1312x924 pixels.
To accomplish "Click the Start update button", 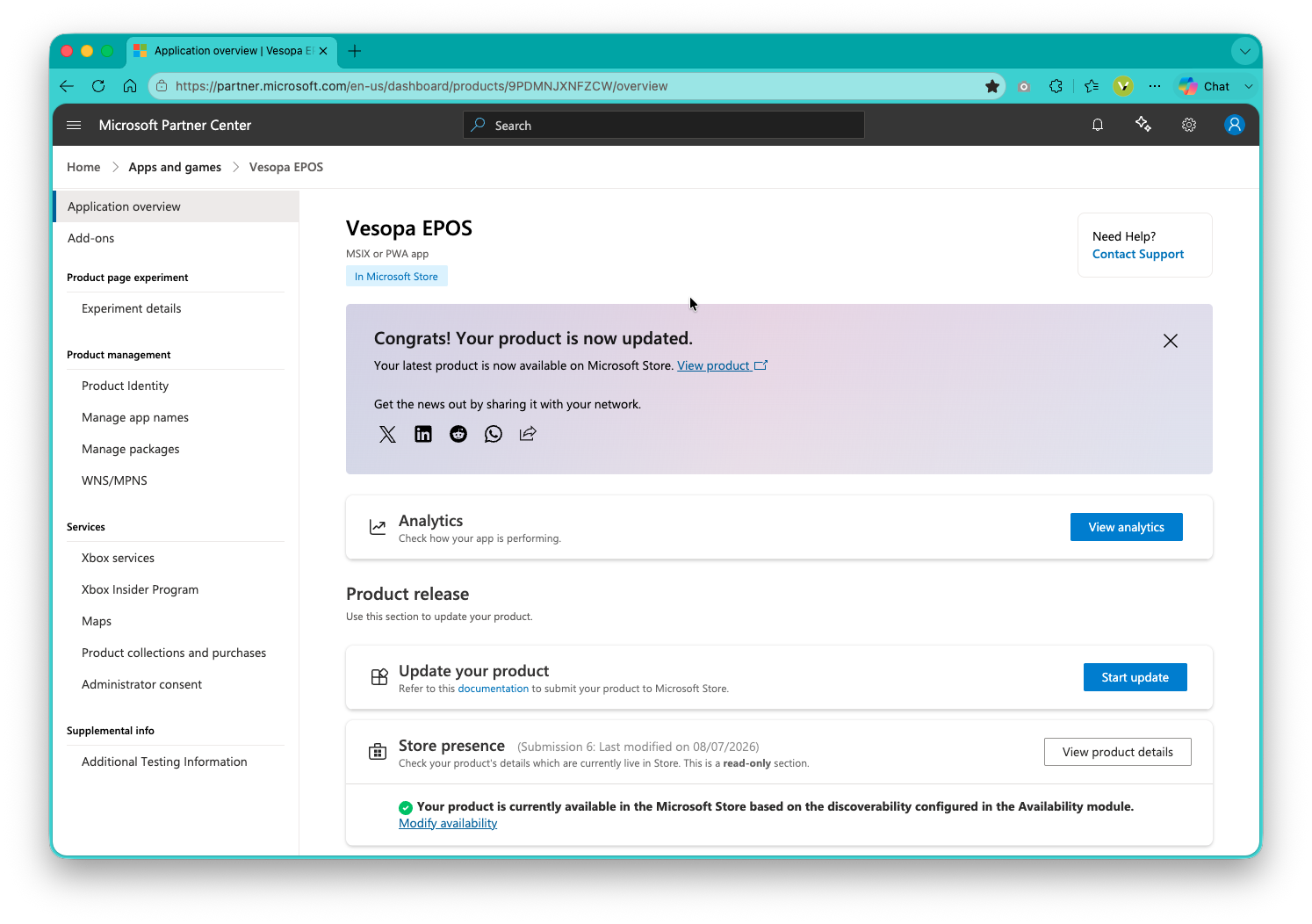I will pyautogui.click(x=1135, y=677).
